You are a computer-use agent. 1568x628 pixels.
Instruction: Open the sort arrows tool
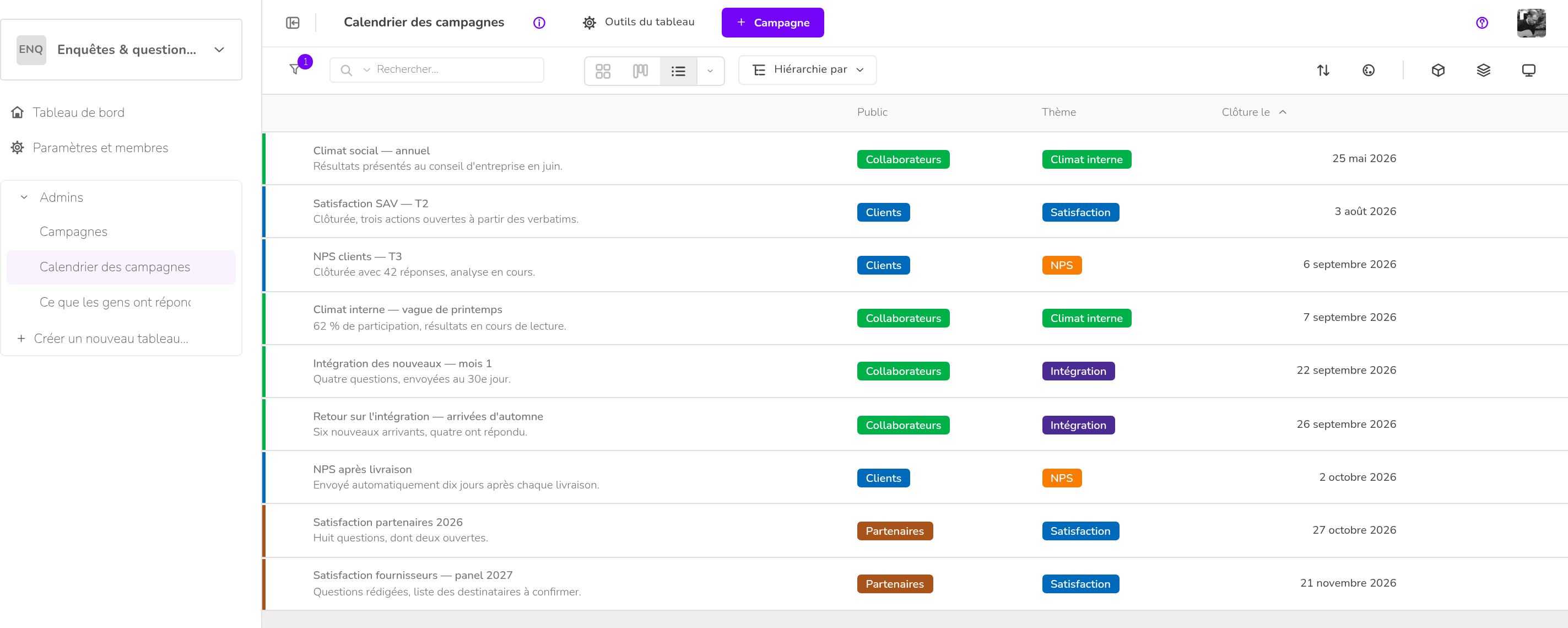coord(1323,70)
